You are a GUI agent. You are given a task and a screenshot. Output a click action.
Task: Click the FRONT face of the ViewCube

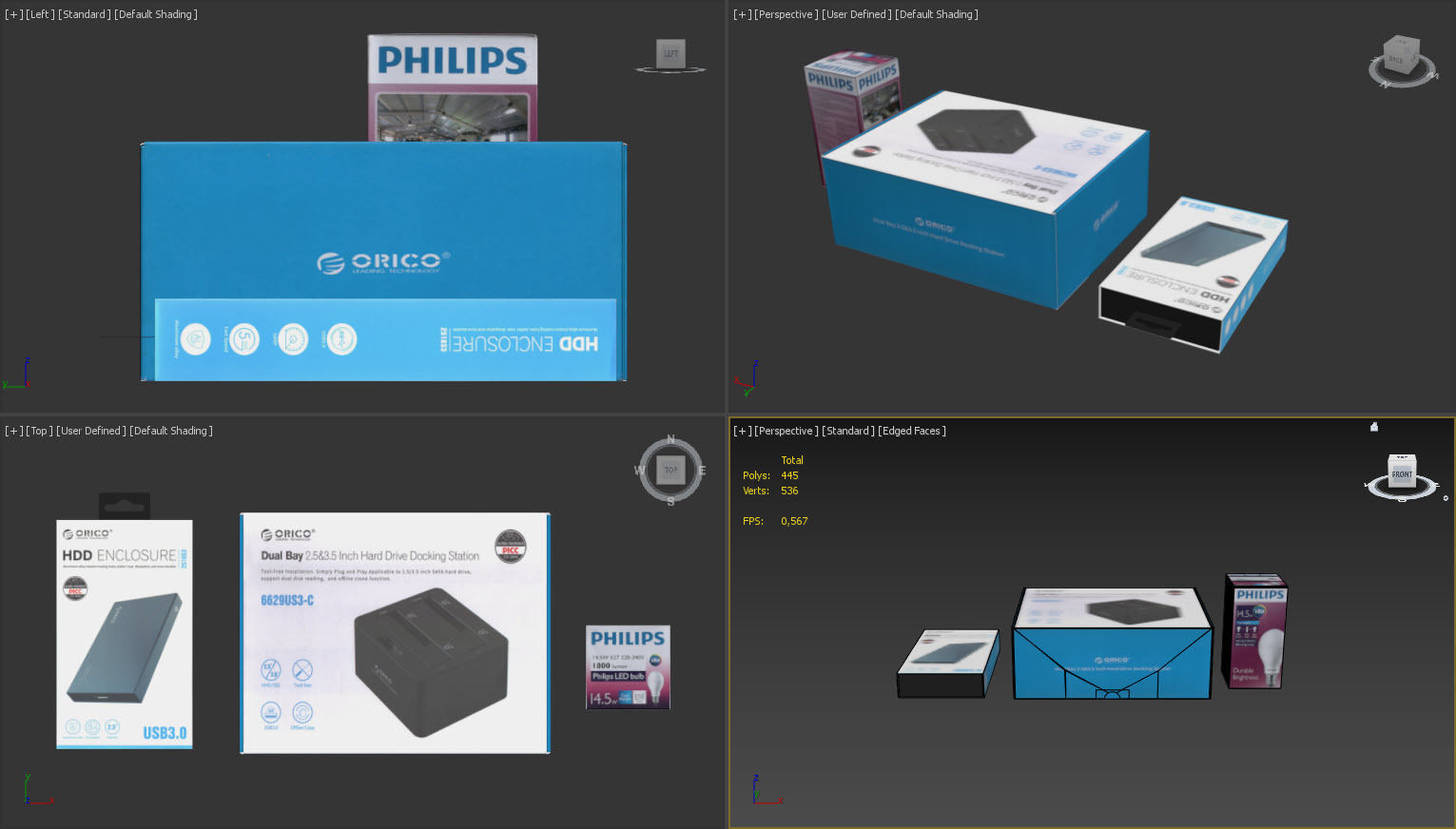(x=1401, y=473)
